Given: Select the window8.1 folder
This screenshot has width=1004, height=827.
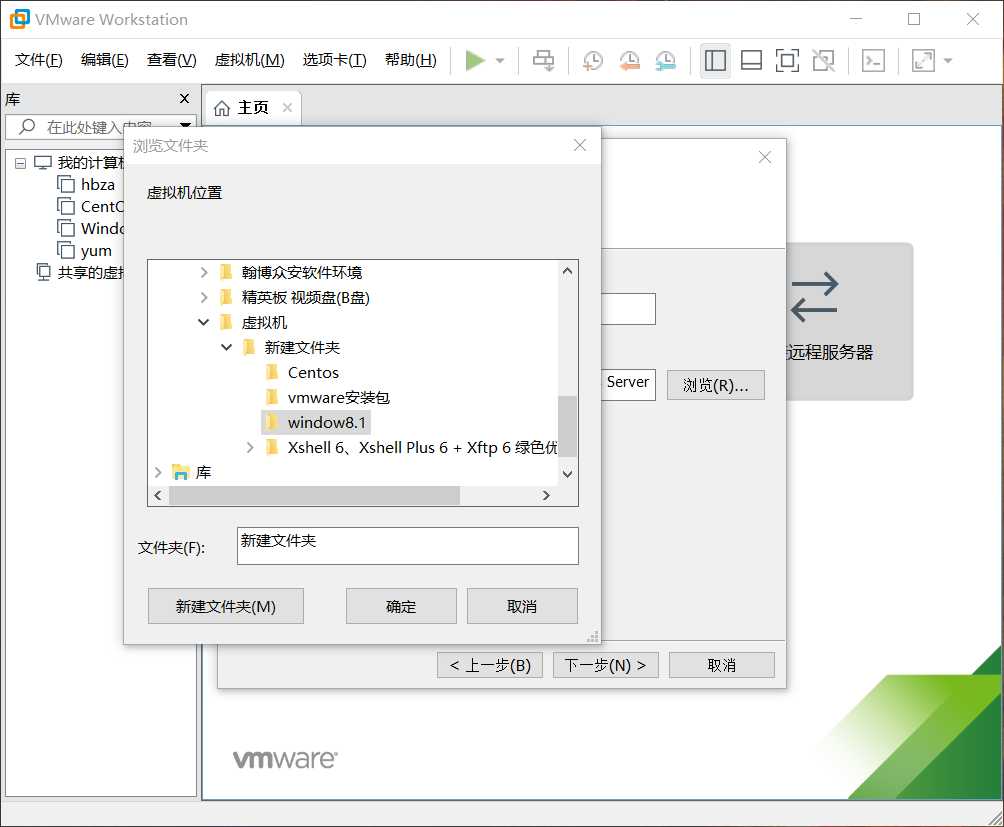Looking at the screenshot, I should click(316, 422).
